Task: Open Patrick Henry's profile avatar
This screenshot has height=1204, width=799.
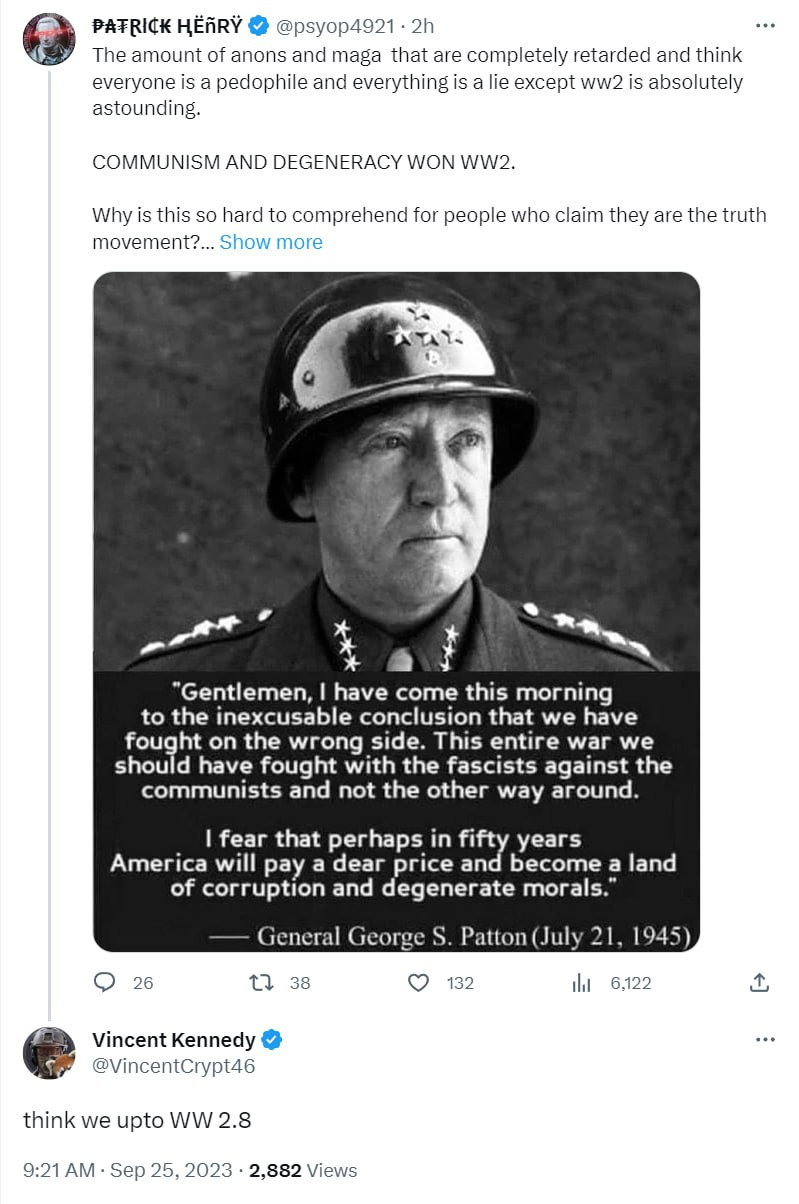Action: pyautogui.click(x=49, y=39)
